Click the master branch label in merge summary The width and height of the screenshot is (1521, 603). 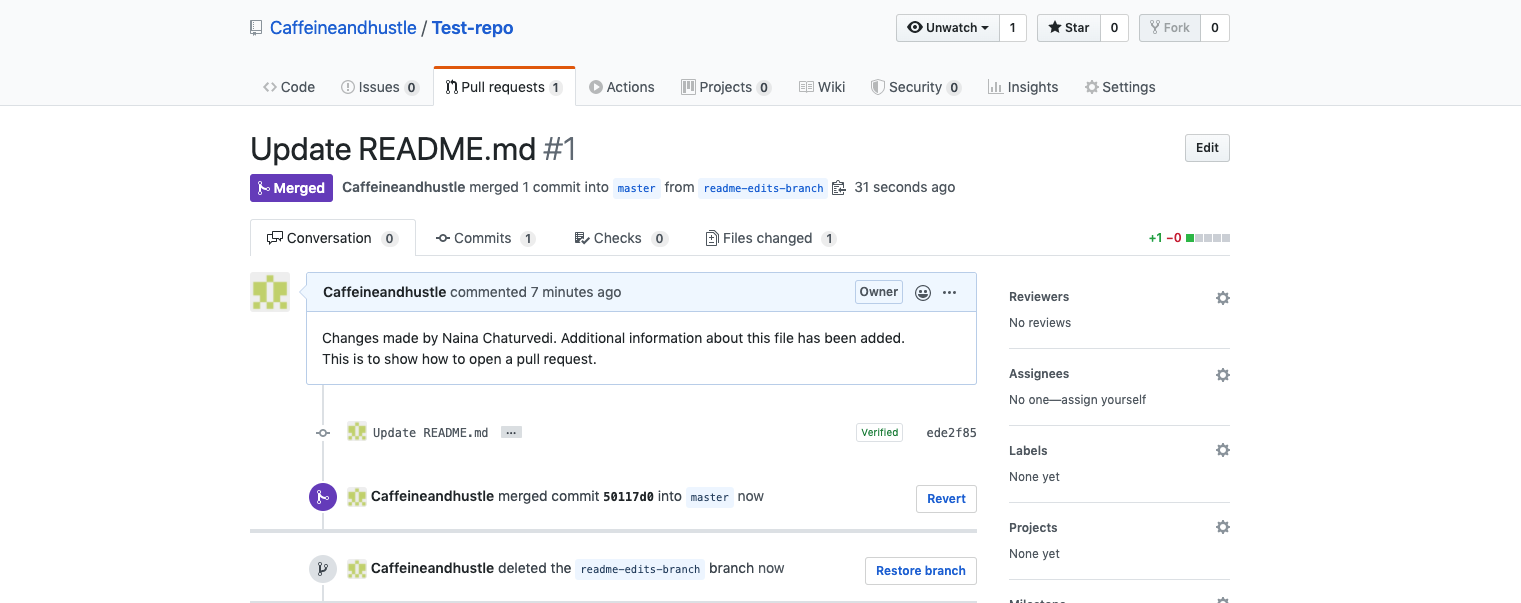[637, 188]
